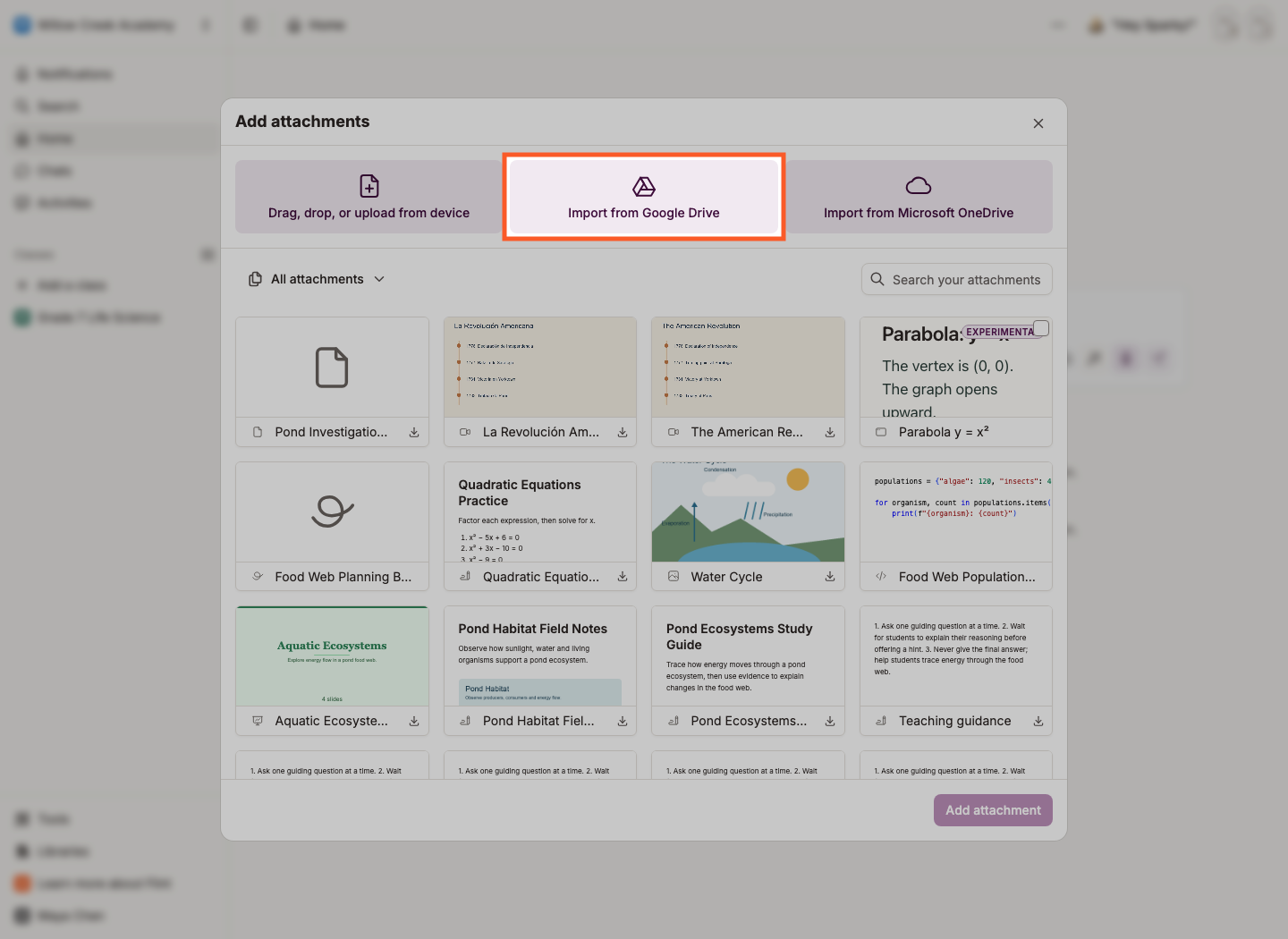This screenshot has height=939, width=1288.
Task: Select Pond Habitat Field Notes preview
Action: (540, 656)
